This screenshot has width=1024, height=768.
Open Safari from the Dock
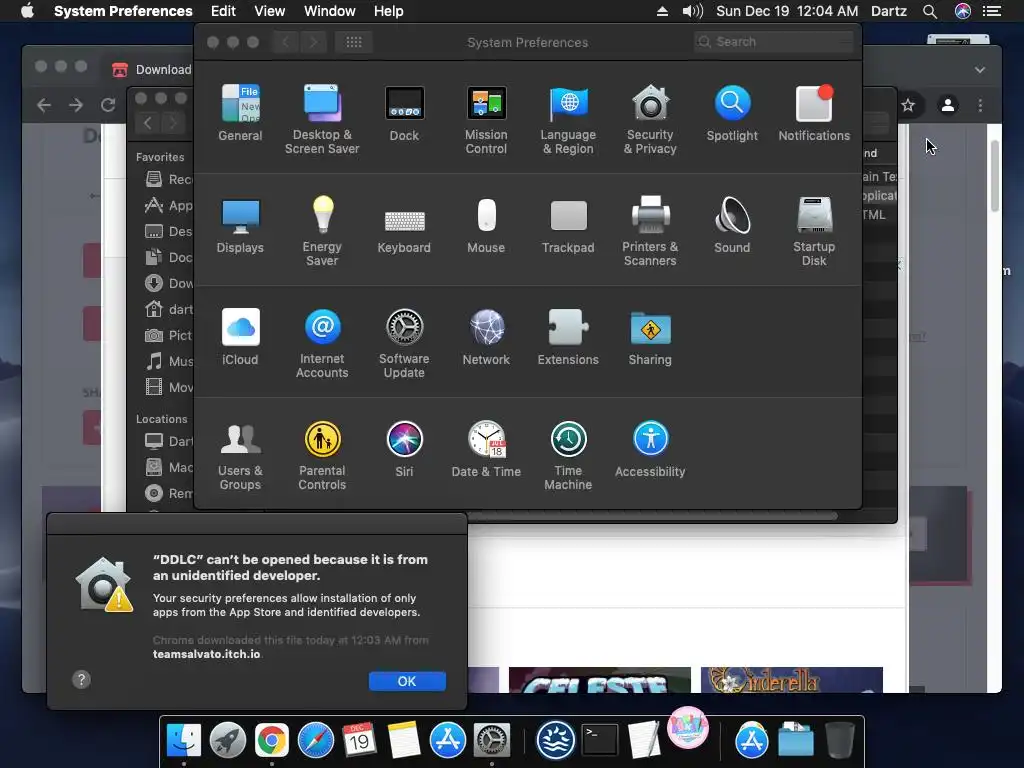315,741
